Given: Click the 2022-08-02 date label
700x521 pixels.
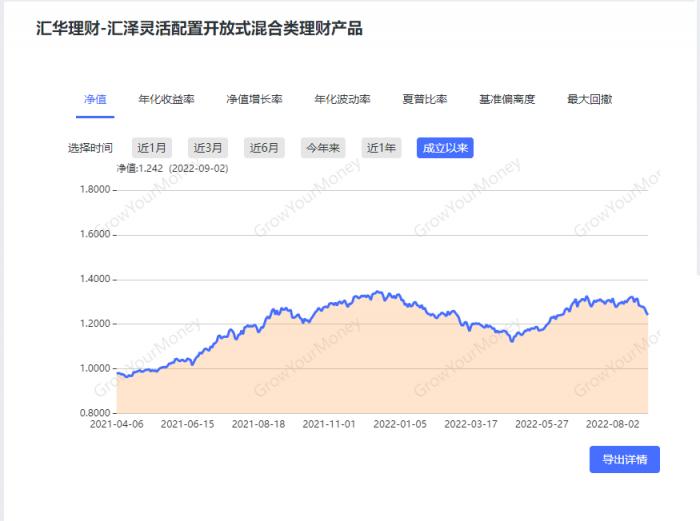Looking at the screenshot, I should point(612,424).
